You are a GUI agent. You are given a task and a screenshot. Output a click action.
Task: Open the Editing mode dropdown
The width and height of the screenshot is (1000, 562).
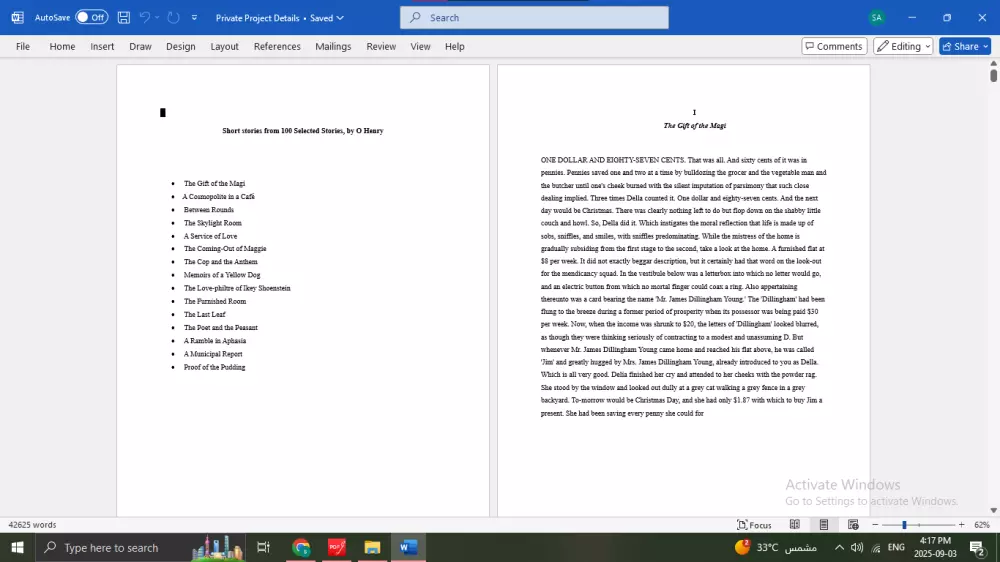tap(903, 46)
